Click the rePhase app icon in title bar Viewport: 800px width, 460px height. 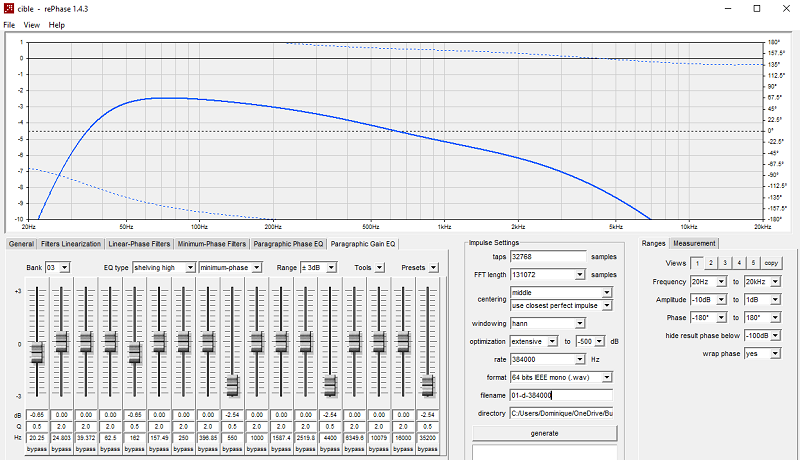pos(8,9)
